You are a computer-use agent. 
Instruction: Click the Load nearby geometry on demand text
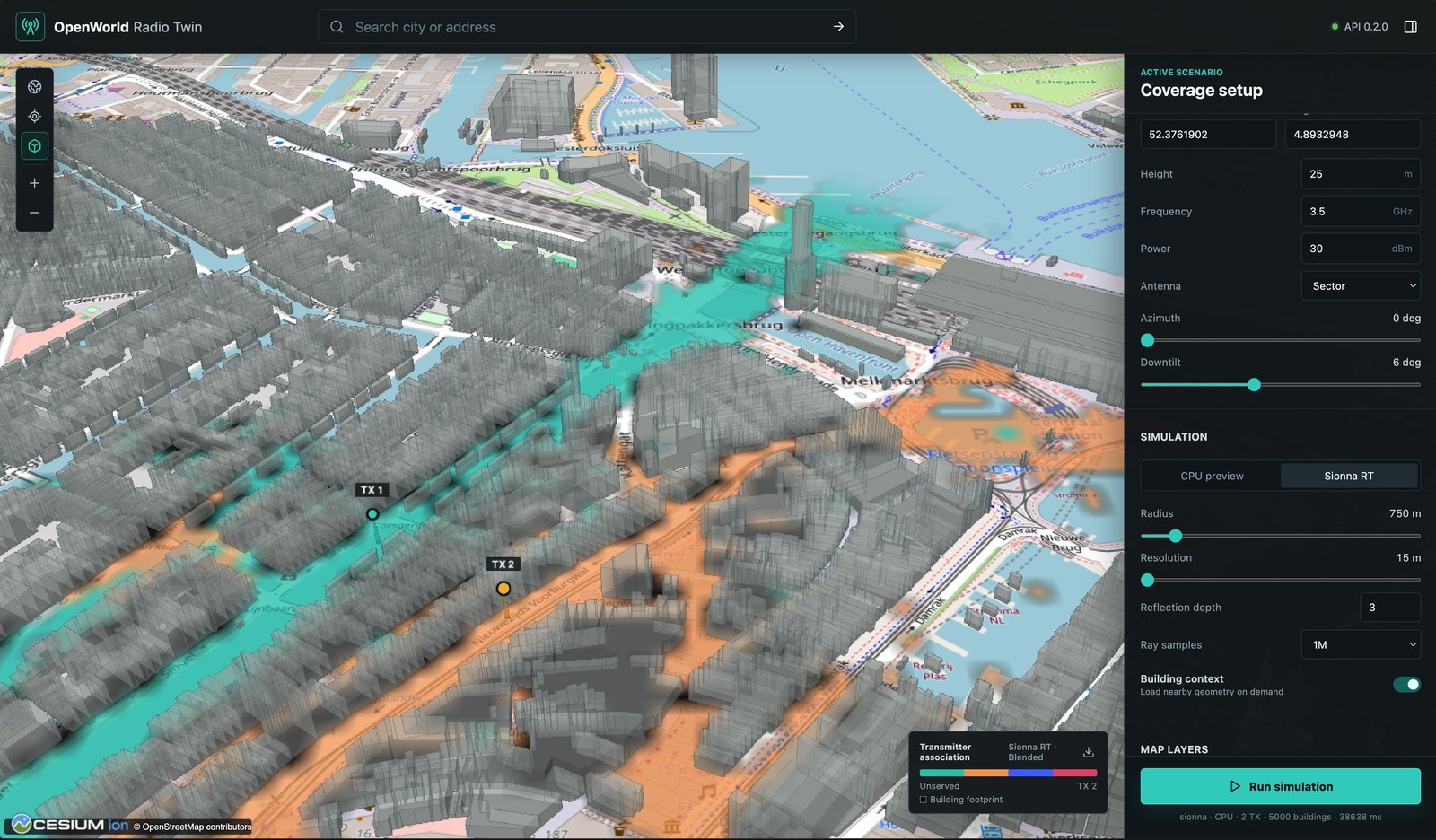tap(1212, 692)
